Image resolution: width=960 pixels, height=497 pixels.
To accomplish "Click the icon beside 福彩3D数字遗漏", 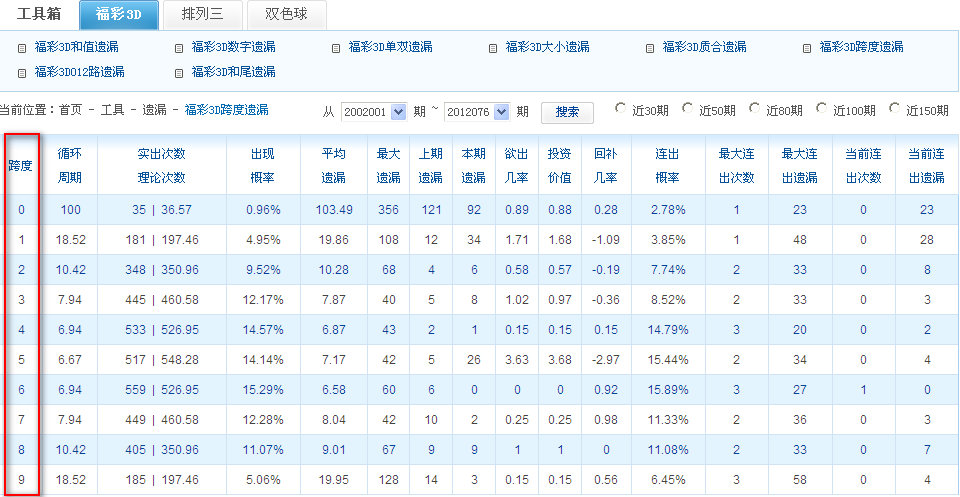I will click(x=179, y=47).
